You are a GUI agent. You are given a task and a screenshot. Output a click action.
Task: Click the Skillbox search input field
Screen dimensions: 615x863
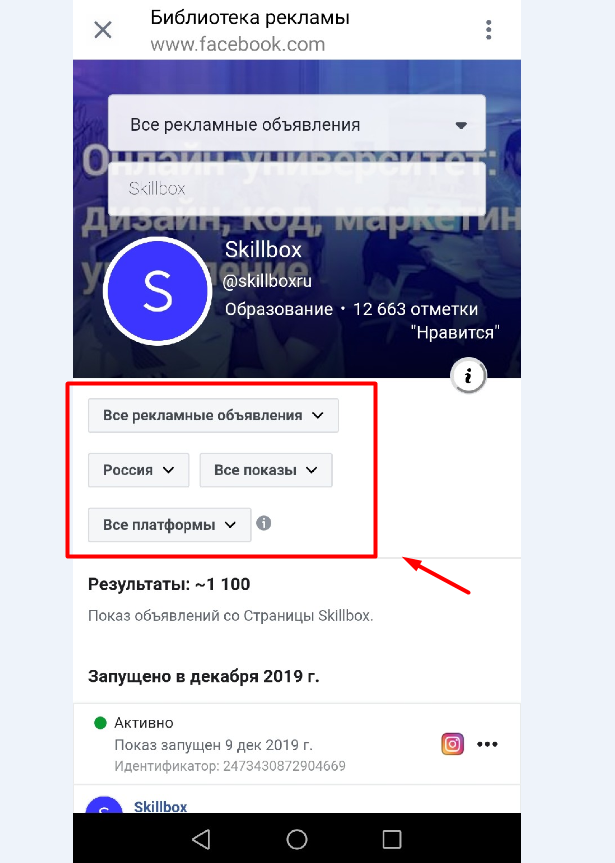(297, 189)
